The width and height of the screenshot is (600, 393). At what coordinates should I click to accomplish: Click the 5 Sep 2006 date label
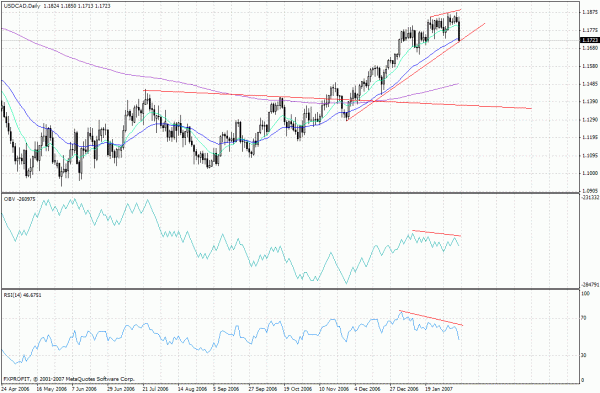pyautogui.click(x=226, y=389)
